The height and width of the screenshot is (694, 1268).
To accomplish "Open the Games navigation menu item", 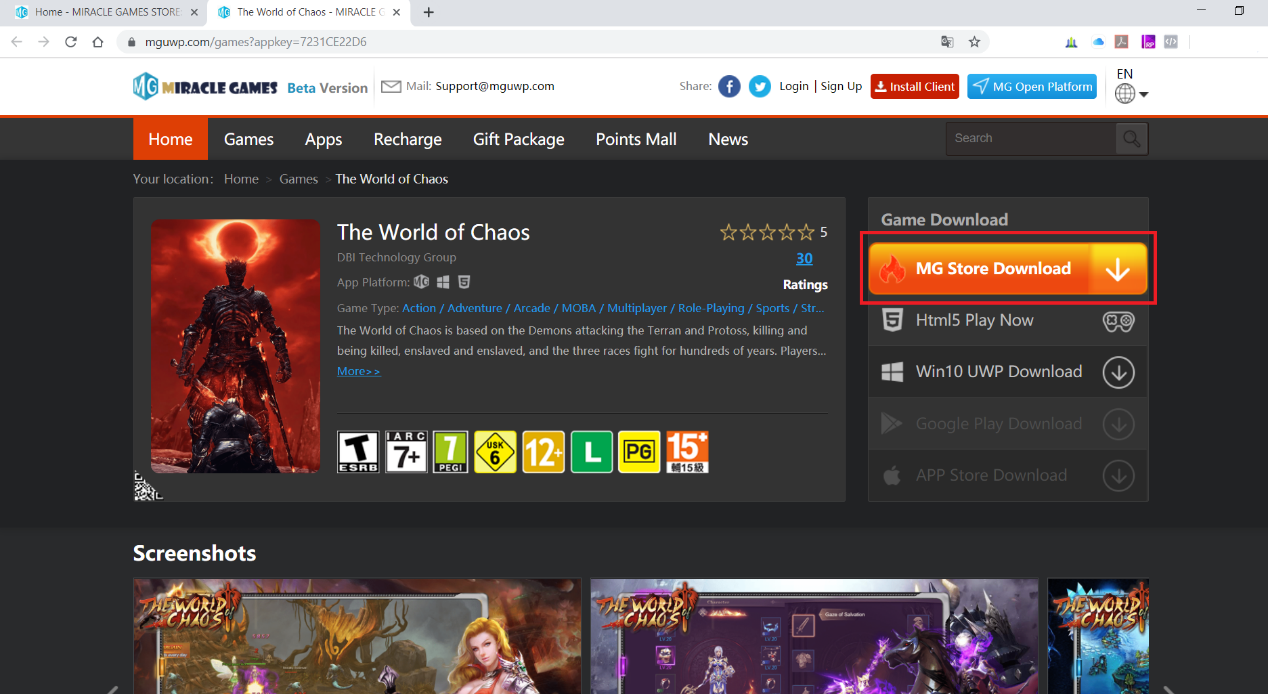I will 249,139.
